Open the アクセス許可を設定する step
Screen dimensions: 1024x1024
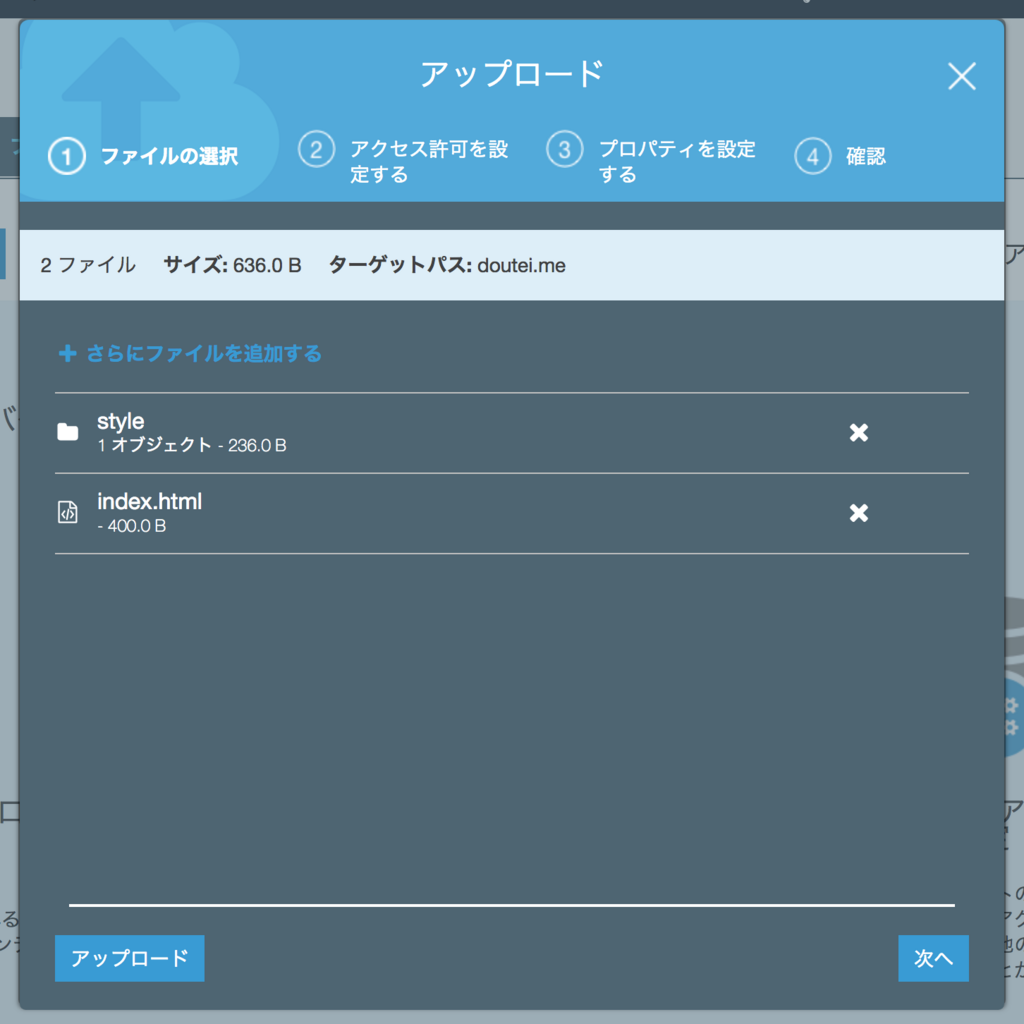430,156
